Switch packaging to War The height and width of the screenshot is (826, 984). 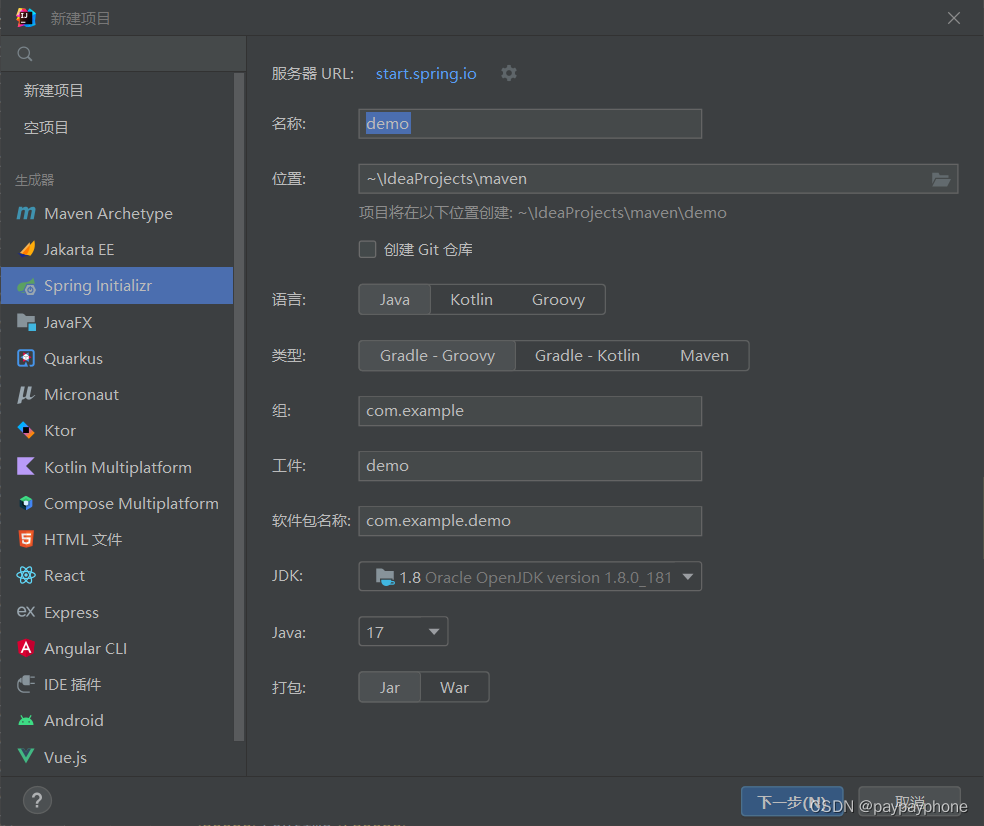pos(454,687)
